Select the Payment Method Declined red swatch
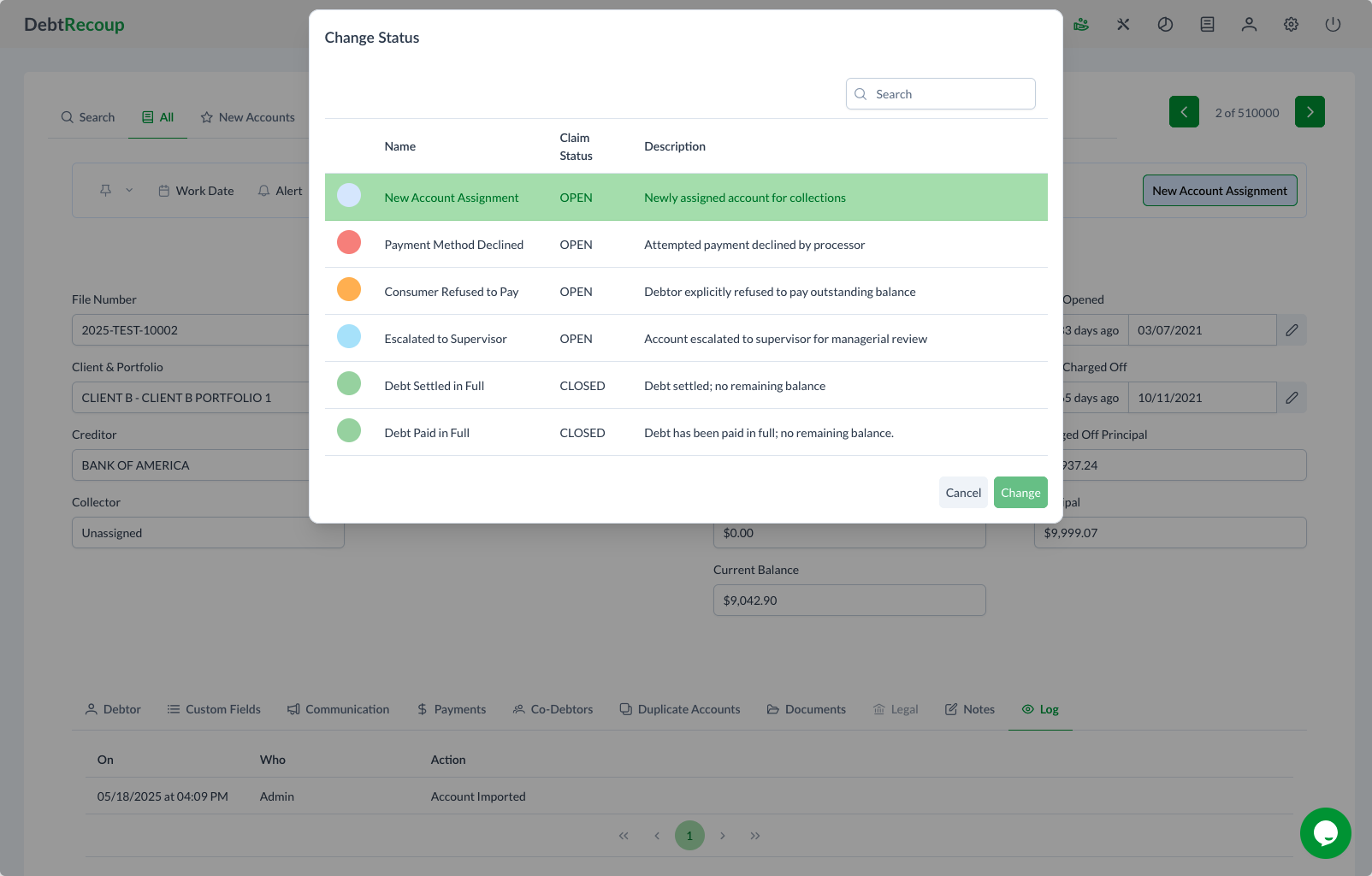This screenshot has height=876, width=1372. (349, 243)
